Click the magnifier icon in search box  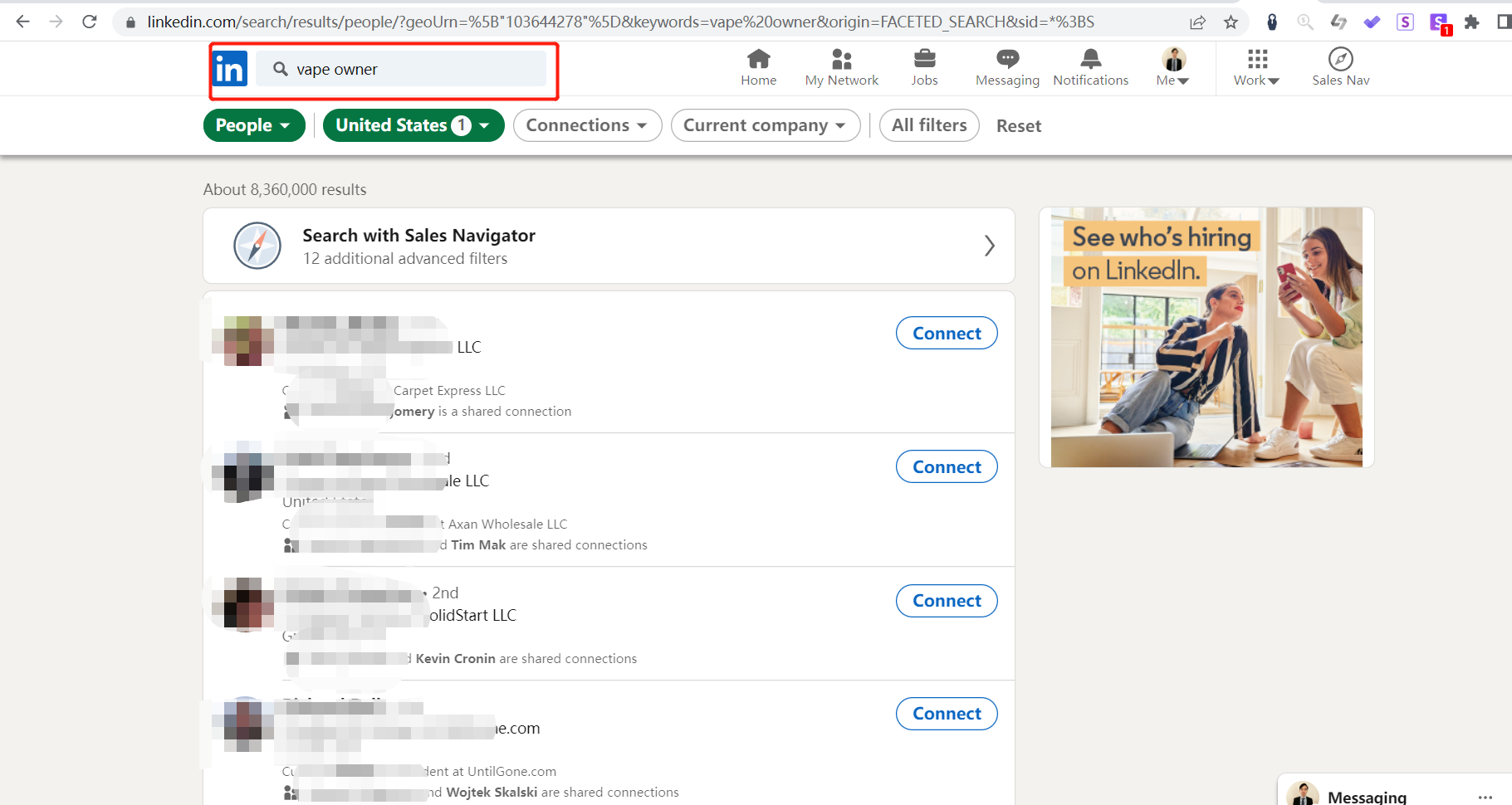(281, 69)
